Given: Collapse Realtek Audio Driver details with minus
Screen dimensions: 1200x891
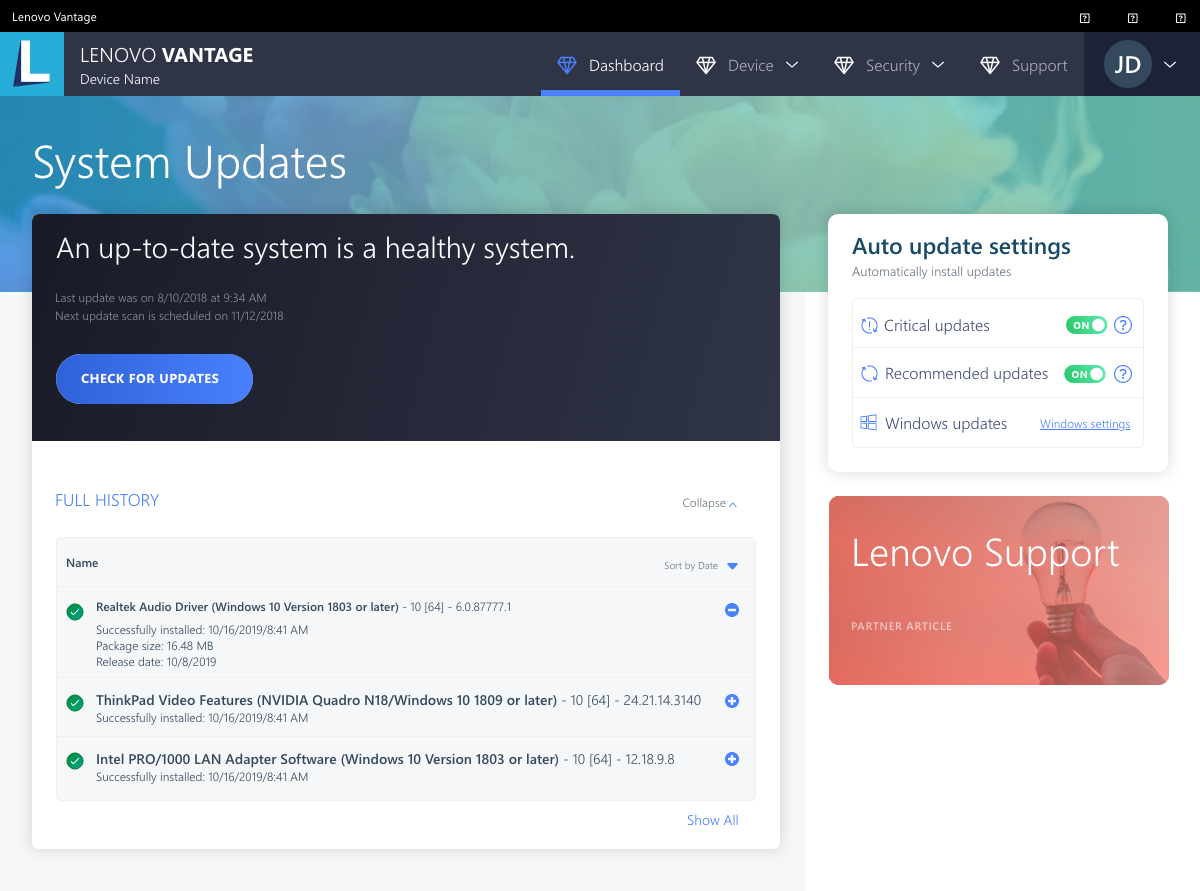Looking at the screenshot, I should pos(732,610).
